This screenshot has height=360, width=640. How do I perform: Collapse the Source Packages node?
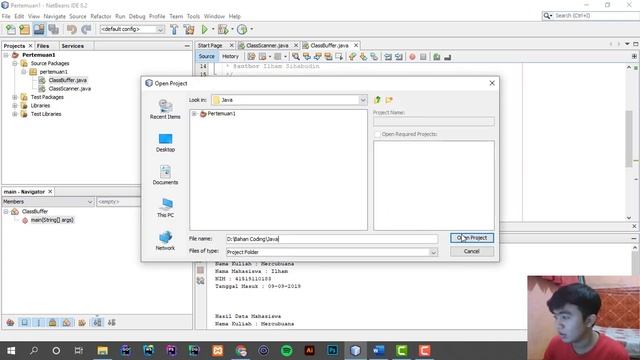[x=15, y=64]
